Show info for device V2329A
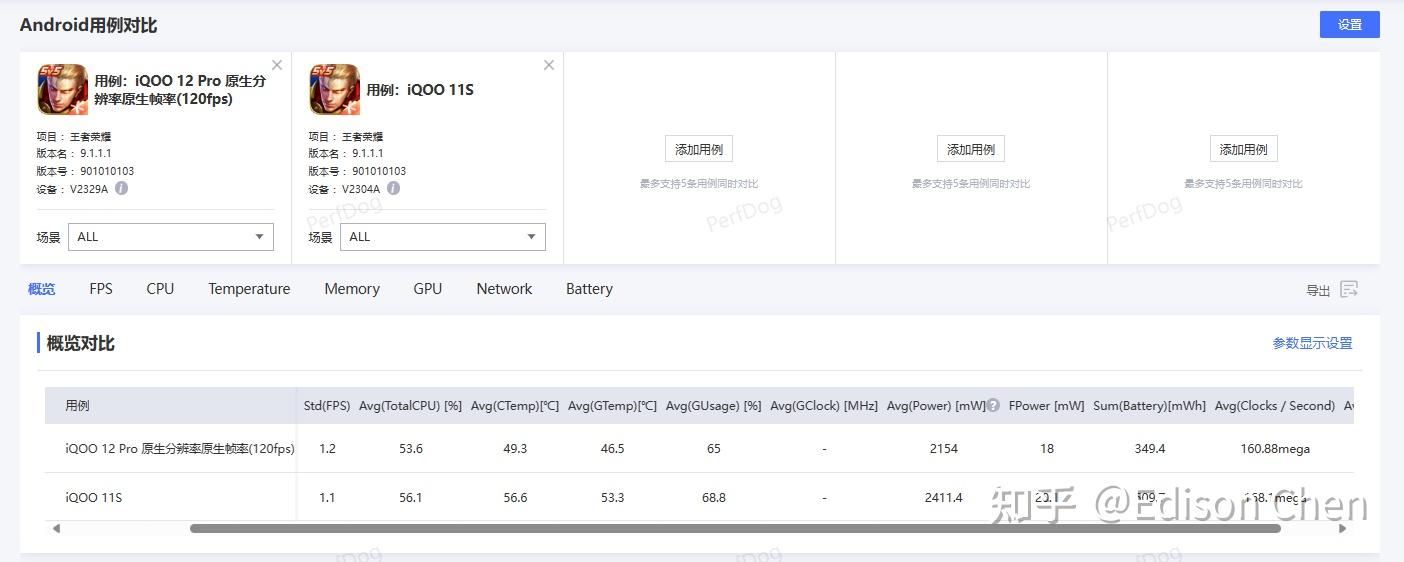This screenshot has height=562, width=1404. pos(121,188)
